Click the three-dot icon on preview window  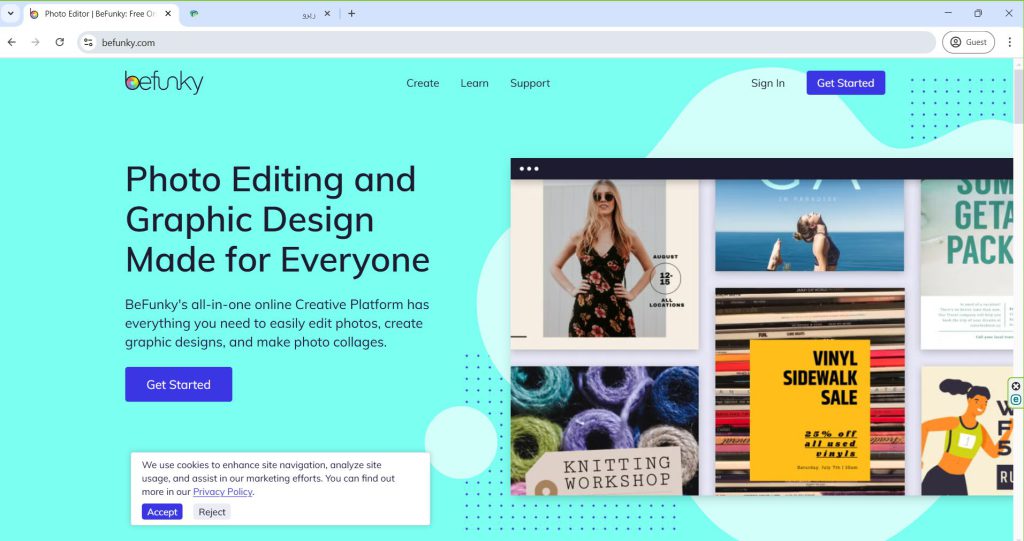(x=529, y=169)
